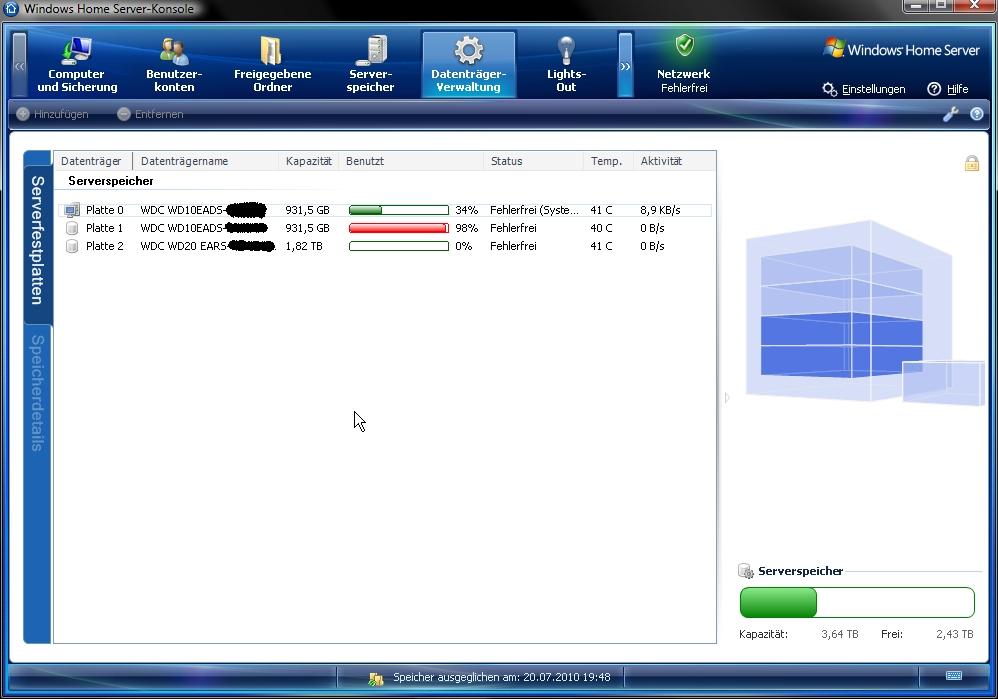The height and width of the screenshot is (699, 998).
Task: Select the Platte 0 row
Action: point(385,210)
